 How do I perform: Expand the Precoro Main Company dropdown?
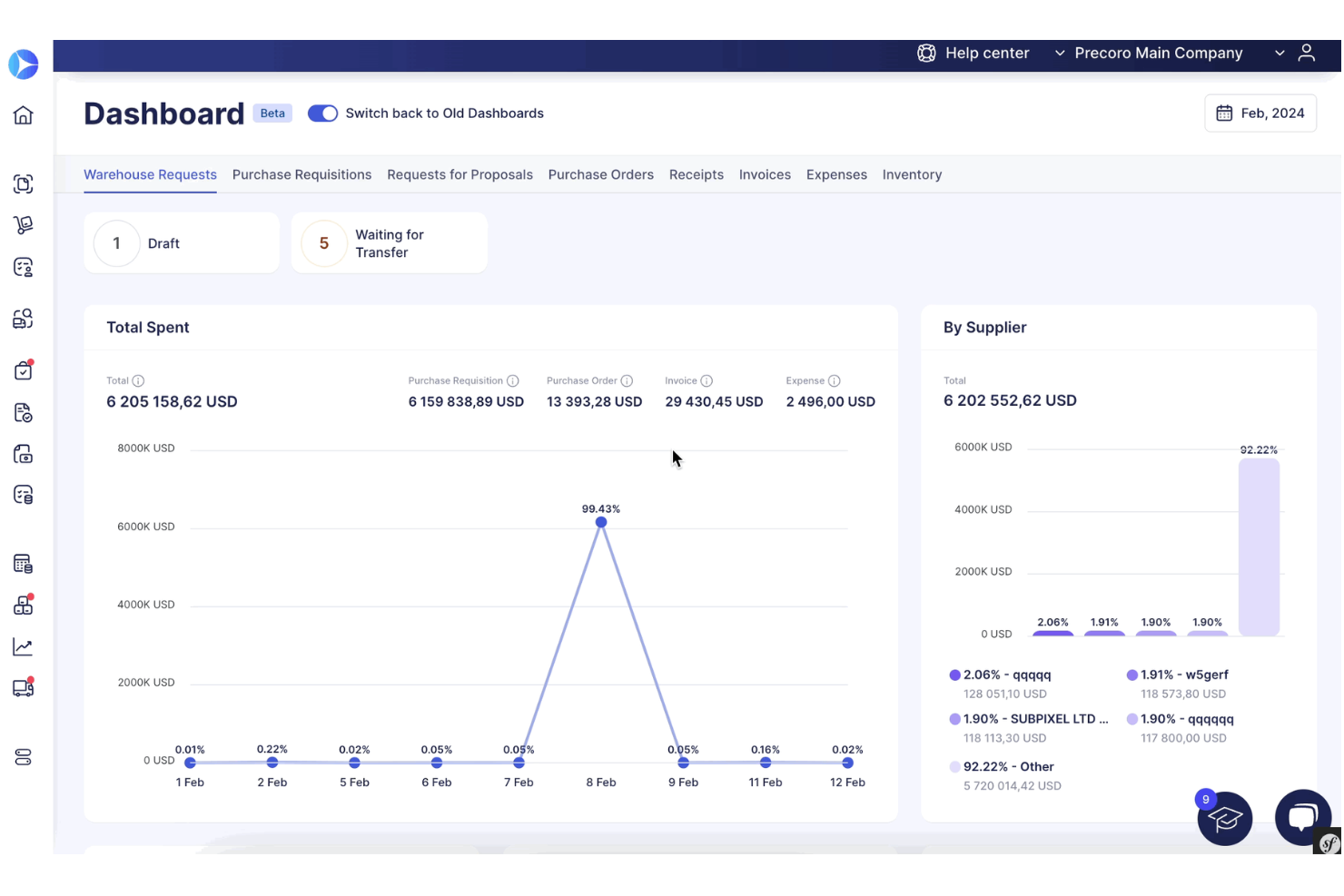tap(1158, 53)
